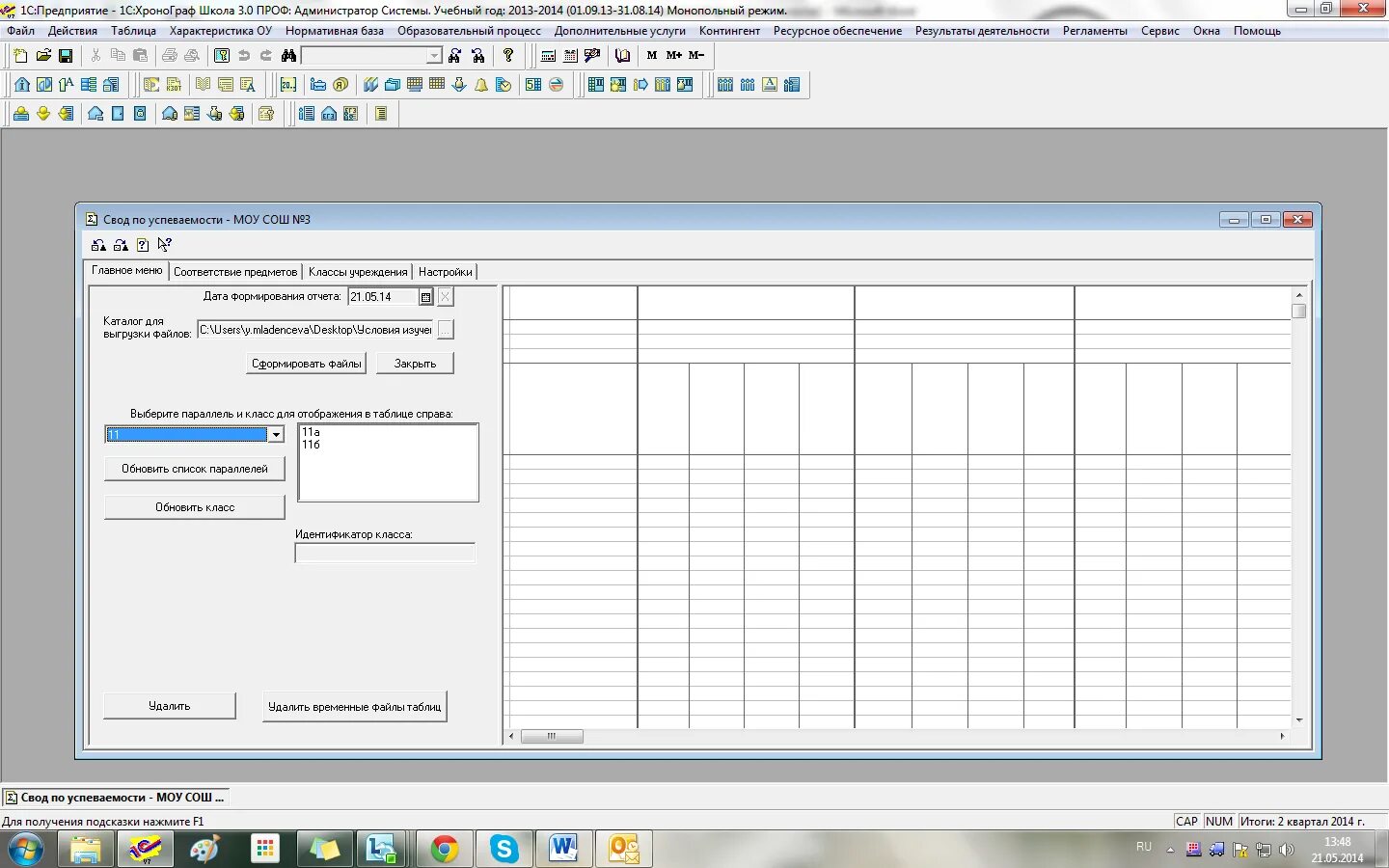
Task: Click the Сформировать файлы button
Action: (x=307, y=364)
